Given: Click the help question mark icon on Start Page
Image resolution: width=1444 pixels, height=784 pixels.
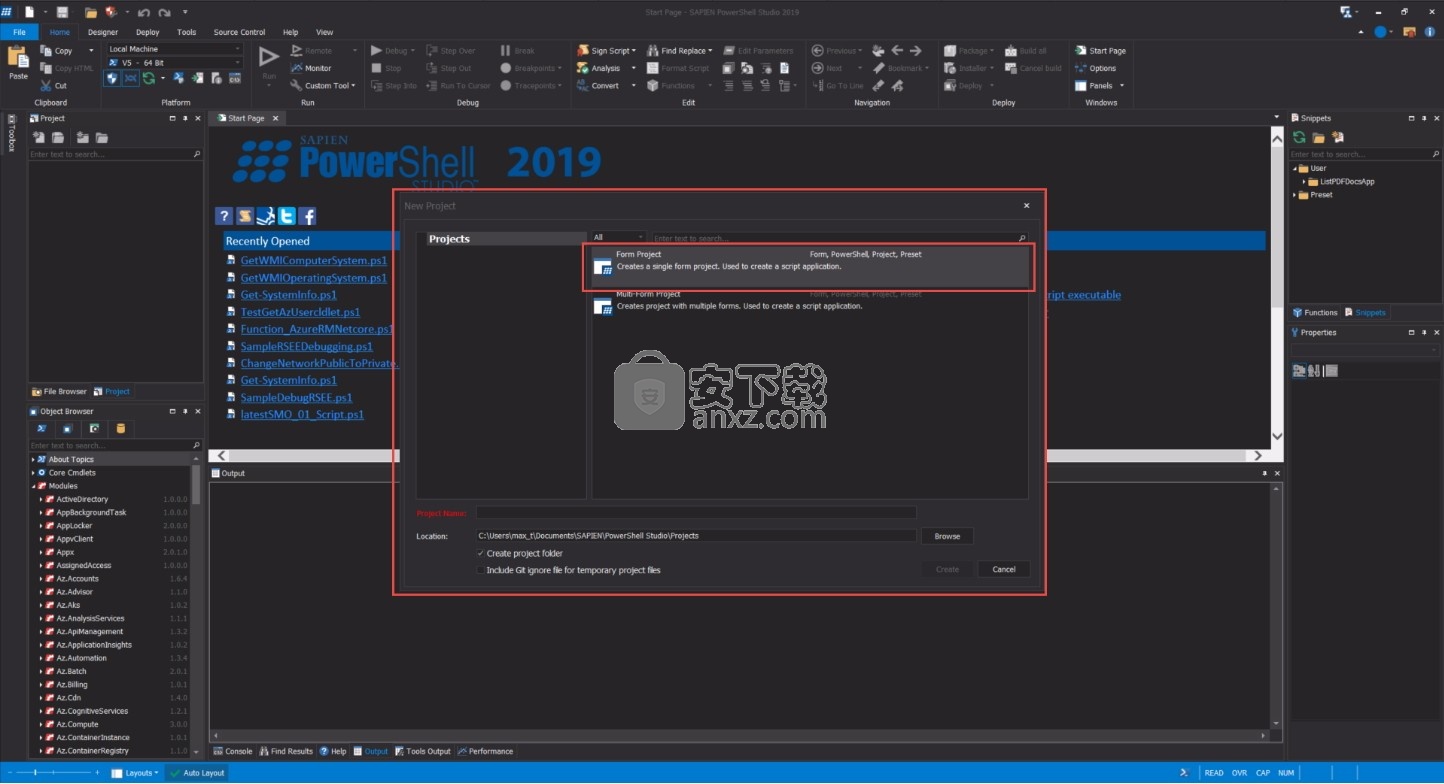Looking at the screenshot, I should click(x=224, y=216).
